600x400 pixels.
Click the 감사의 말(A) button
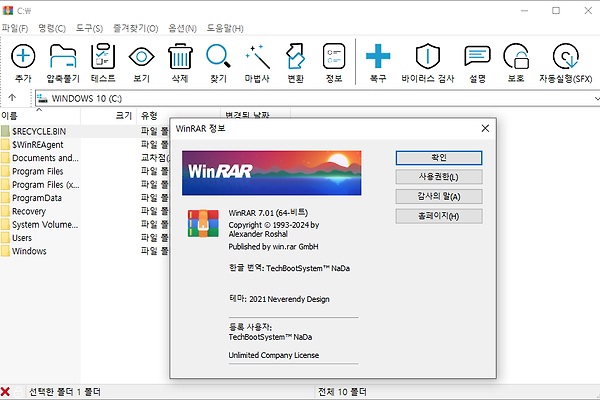[x=439, y=197]
